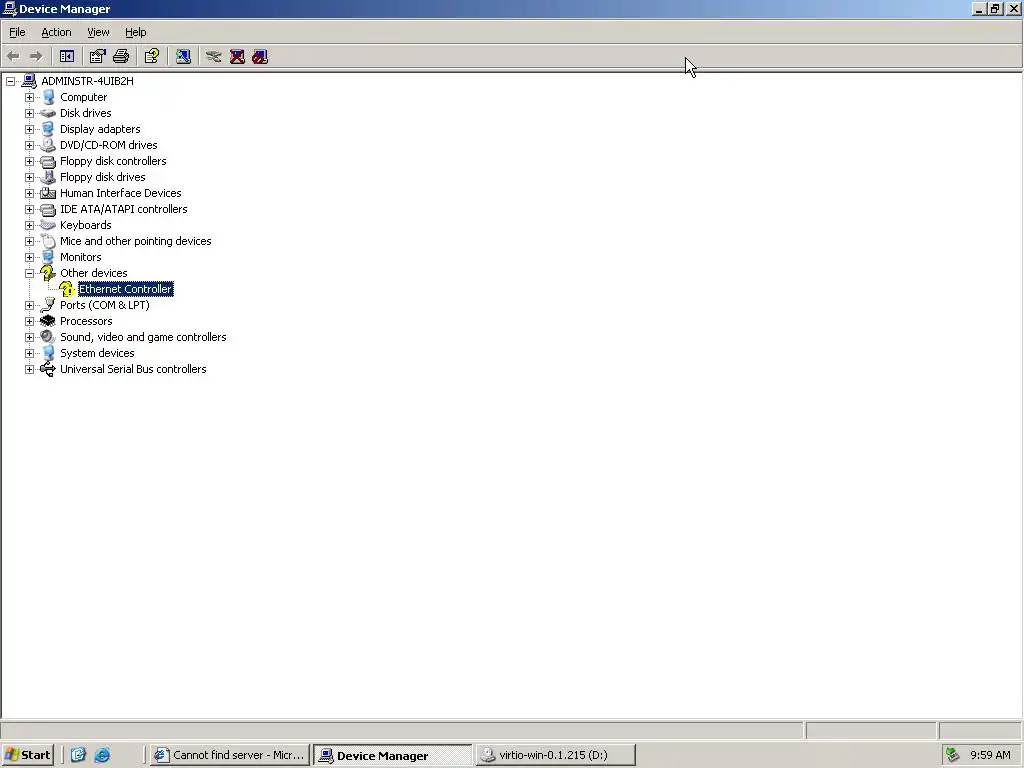
Task: Expand the Ports (COM & LPT) category
Action: pos(29,305)
